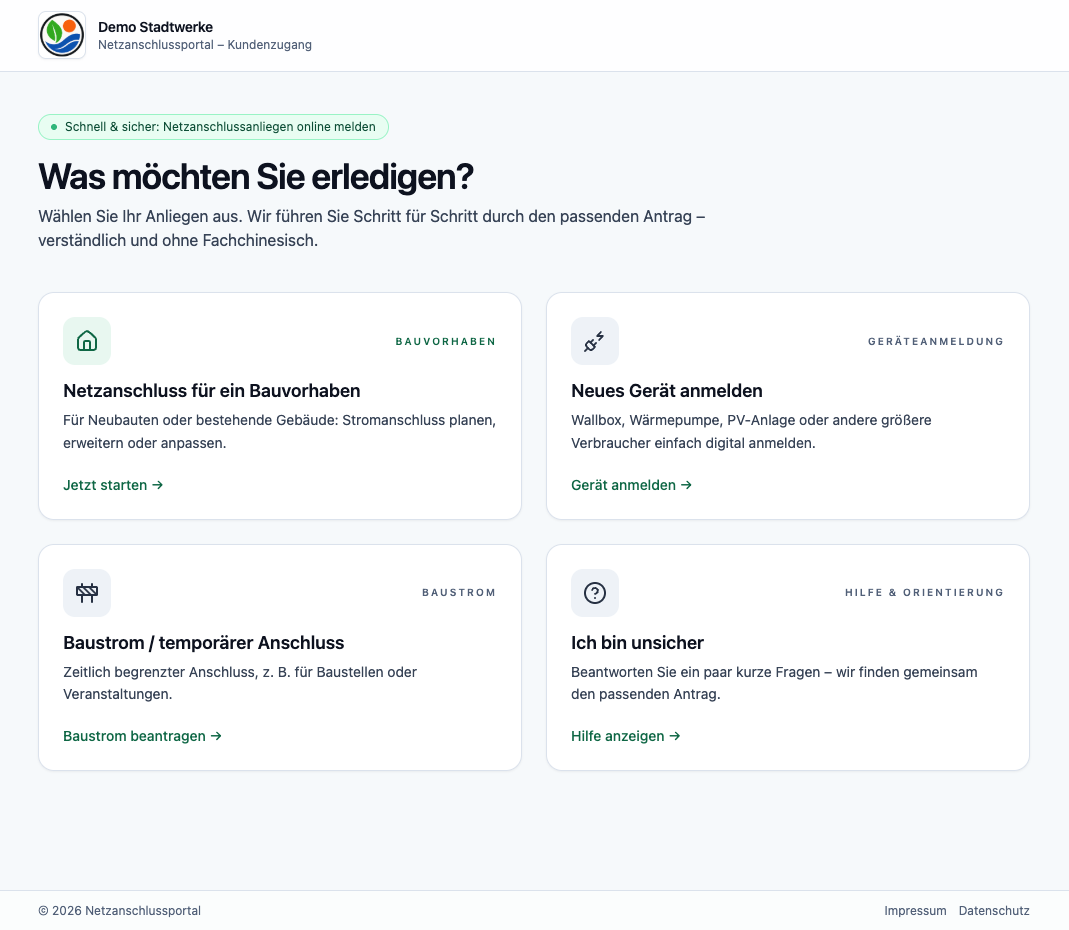Open the "Hilfe anzeigen" link
The height and width of the screenshot is (930, 1069).
point(625,736)
